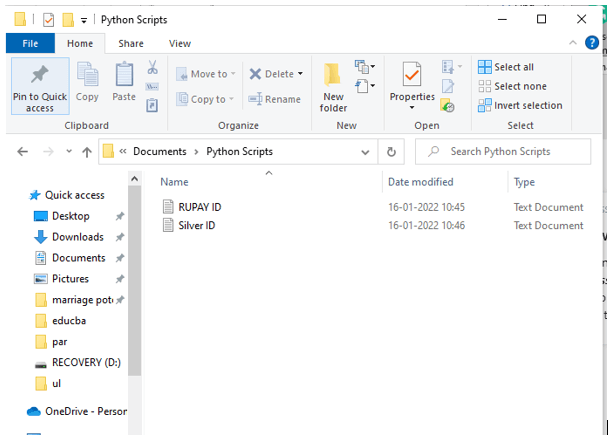
Task: Click the Forward navigation arrow
Action: (48, 151)
